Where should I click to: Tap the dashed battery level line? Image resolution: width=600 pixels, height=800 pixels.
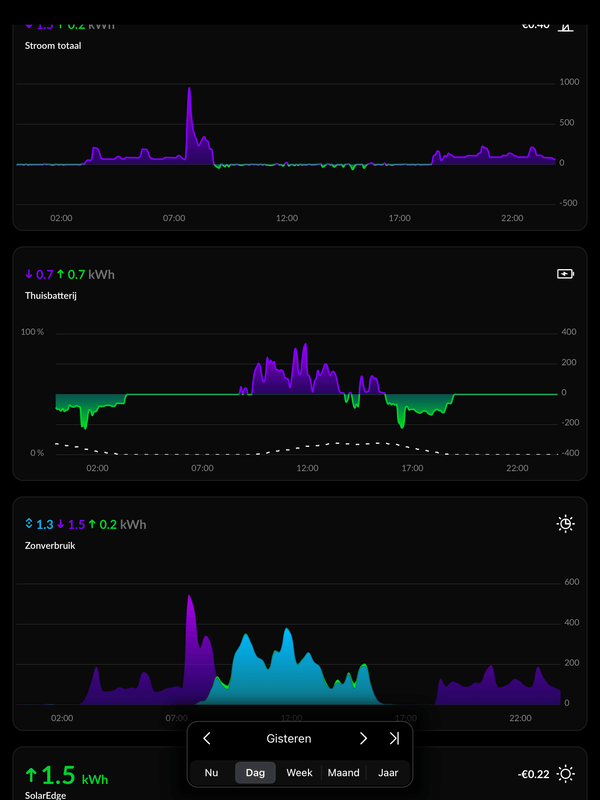tap(306, 449)
